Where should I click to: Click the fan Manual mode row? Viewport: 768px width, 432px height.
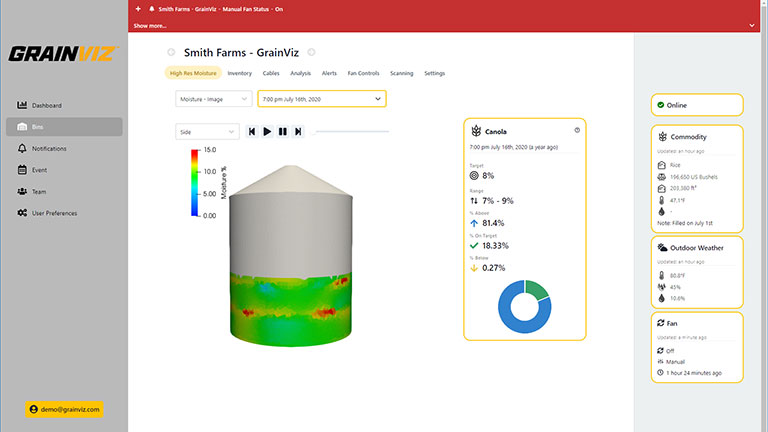pos(671,362)
